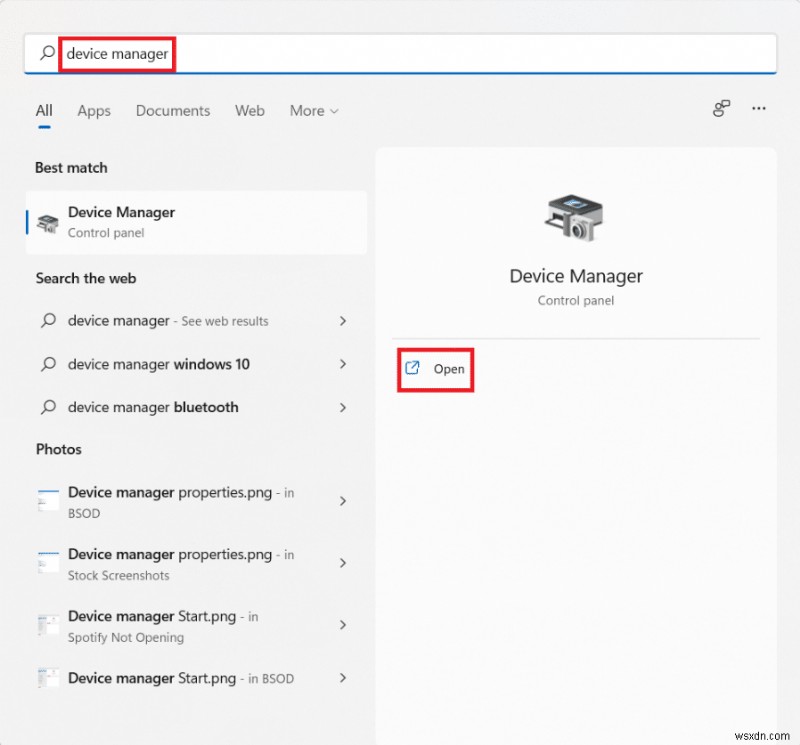Expand the device manager bluetooth suggestion arrow
The image size is (800, 745).
click(x=343, y=407)
